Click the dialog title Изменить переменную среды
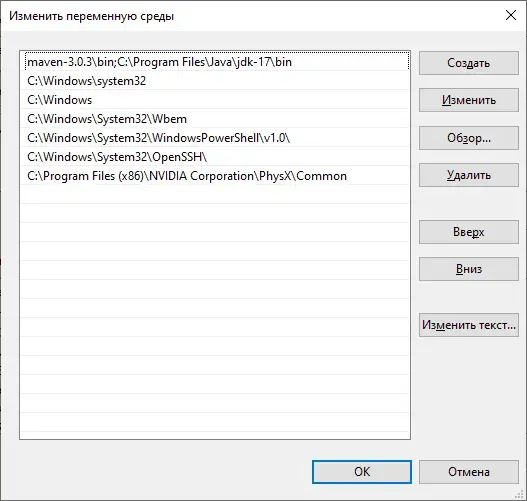This screenshot has height=501, width=527. pos(91,16)
